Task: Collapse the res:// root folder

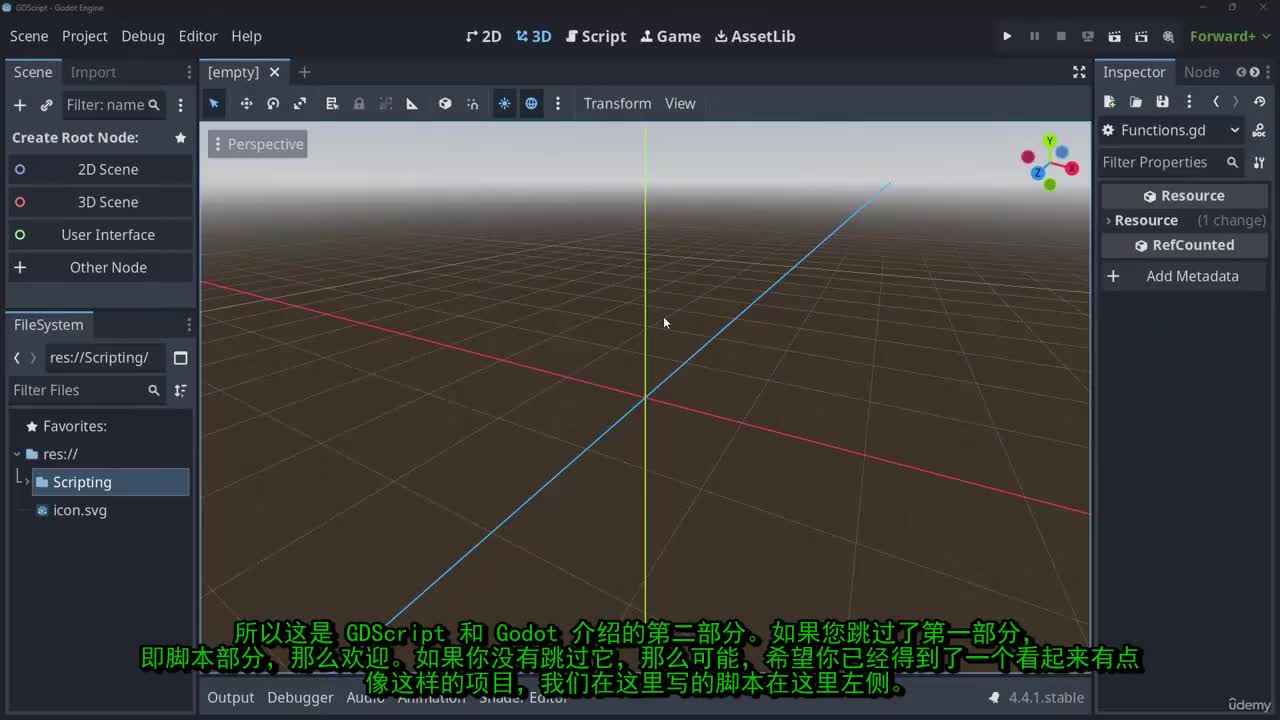Action: point(17,454)
